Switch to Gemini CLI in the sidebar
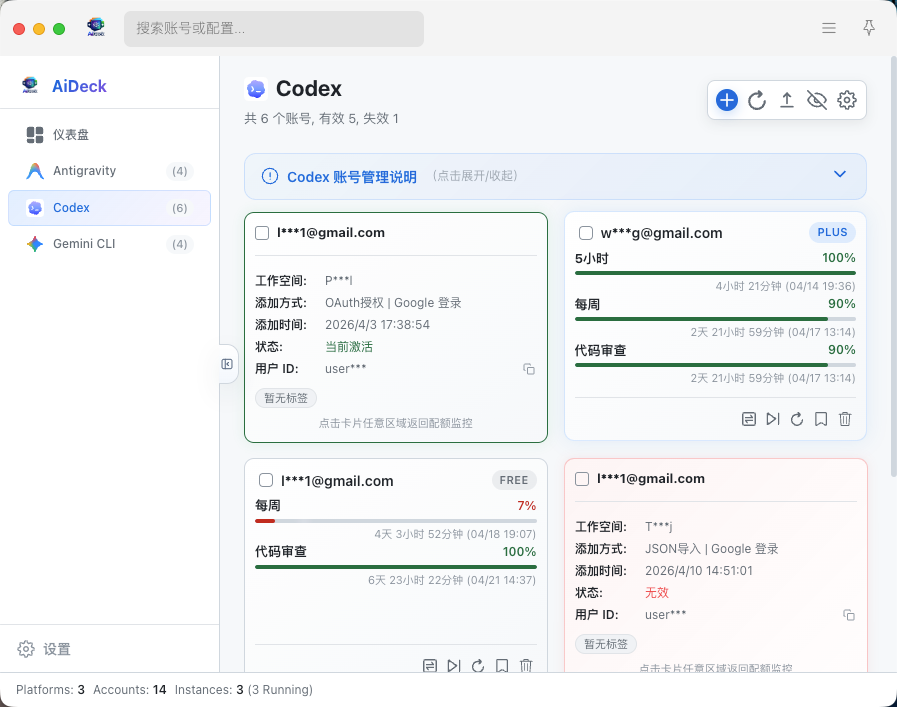Screen dimensions: 897x707 (x=84, y=244)
